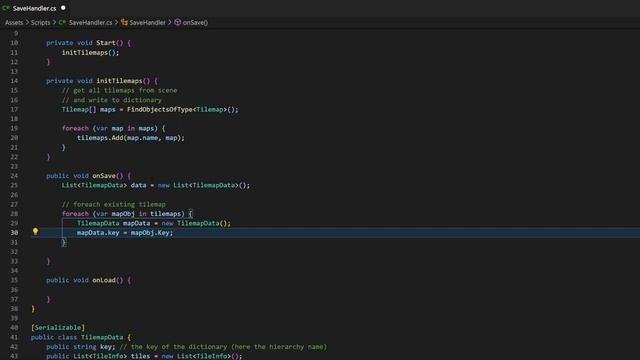Click 'private void initTilemaps()' declaration
This screenshot has height=360, width=640.
coord(98,81)
